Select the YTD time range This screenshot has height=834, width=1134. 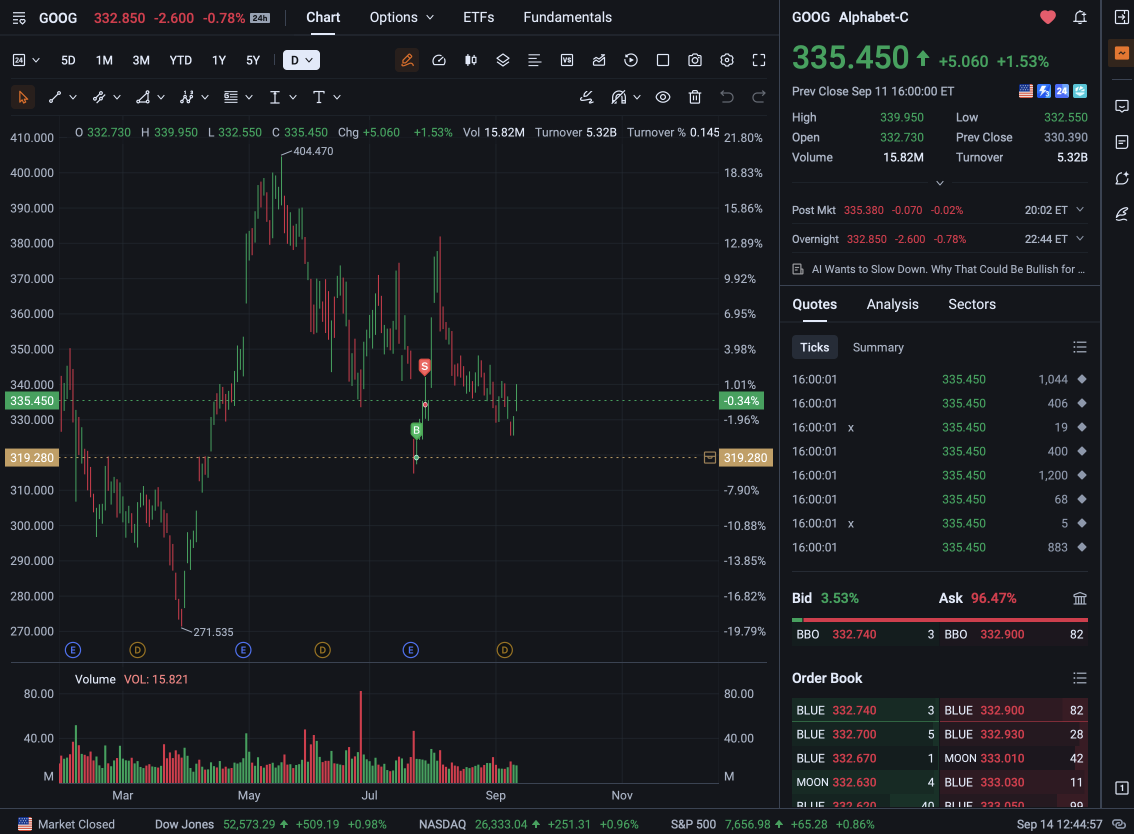pos(181,60)
